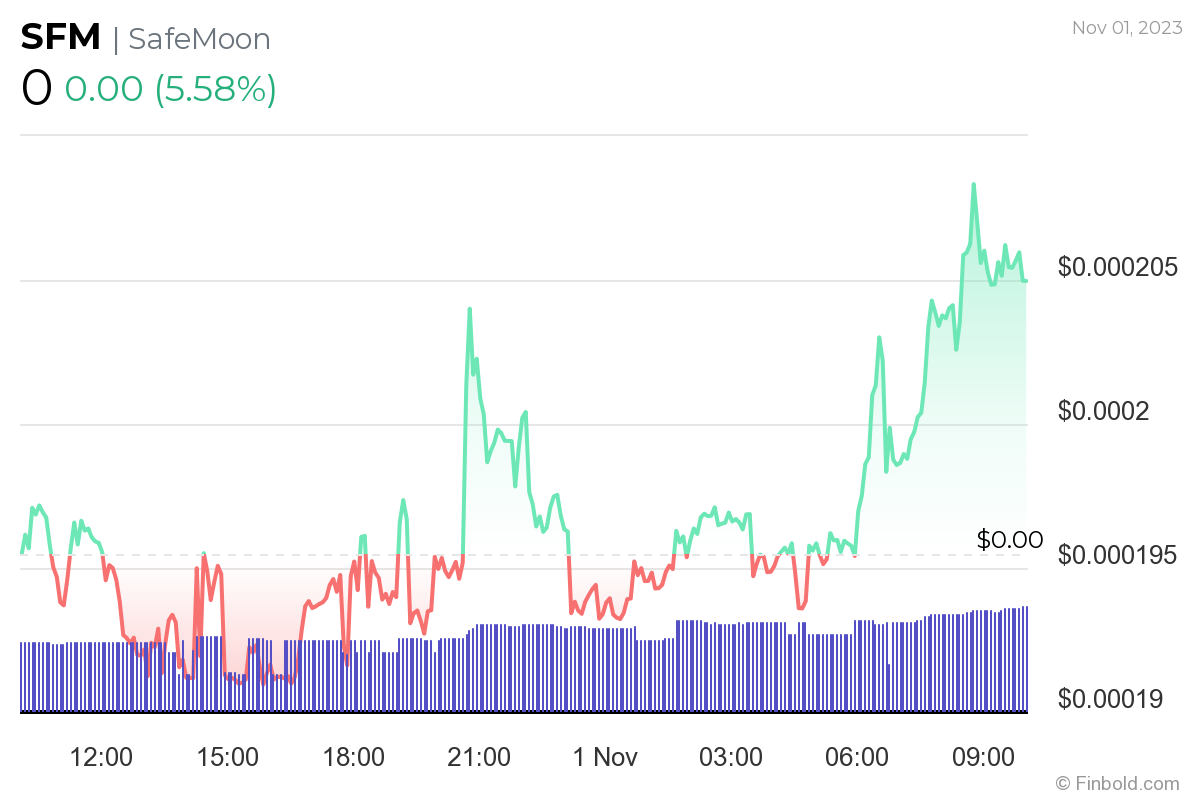The height and width of the screenshot is (800, 1200).
Task: Click the 18:00 time axis label
Action: click(353, 757)
